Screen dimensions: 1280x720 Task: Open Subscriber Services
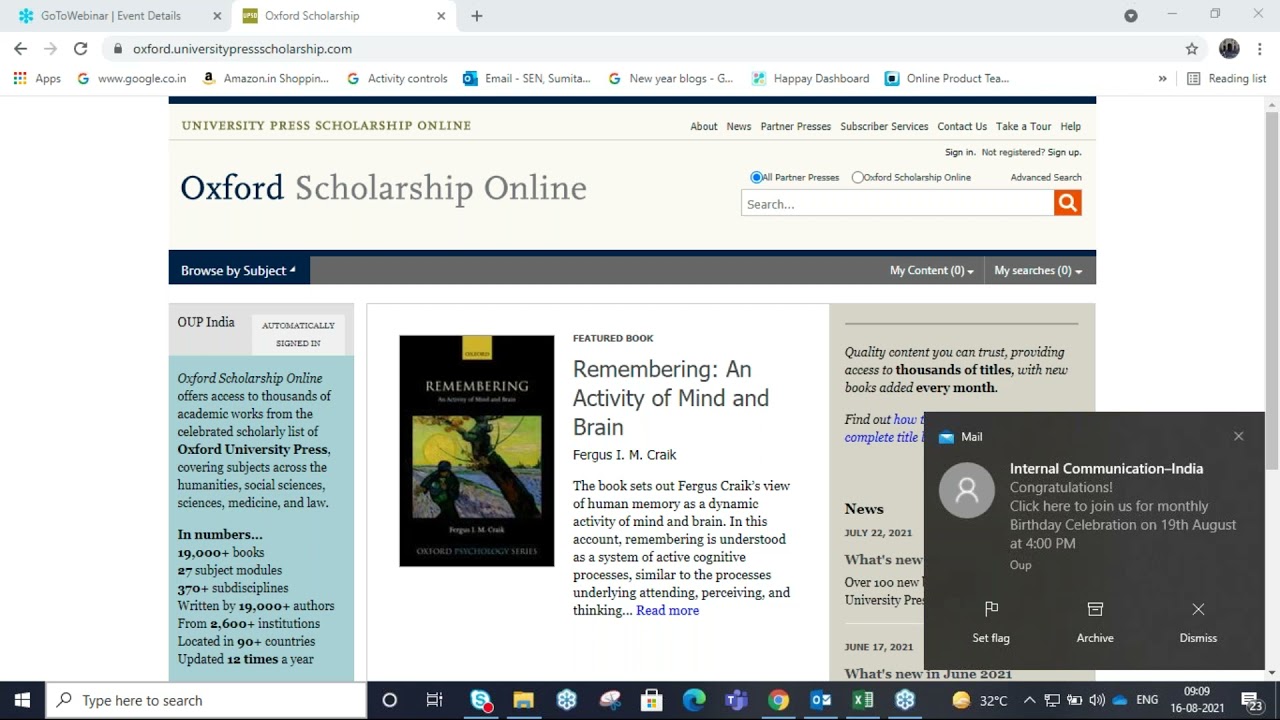pos(884,126)
